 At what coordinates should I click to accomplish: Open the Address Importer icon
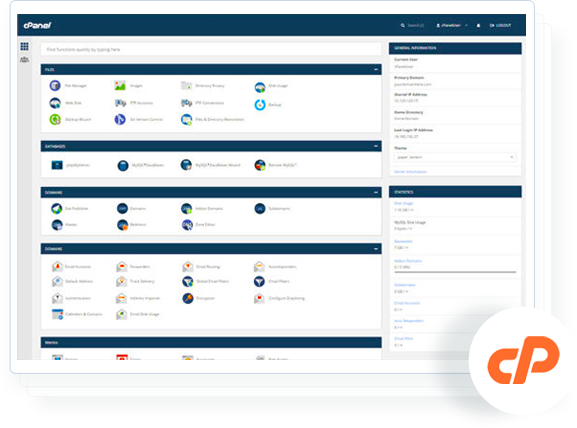121,298
